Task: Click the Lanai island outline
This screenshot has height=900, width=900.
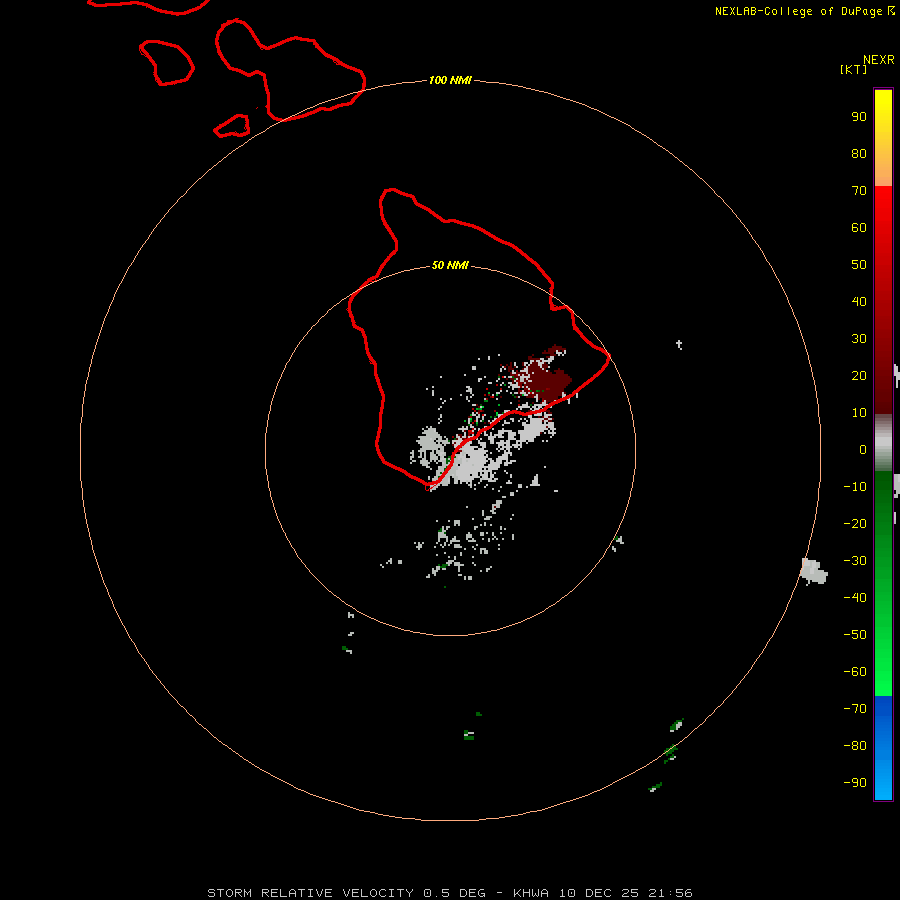Action: pos(166,63)
